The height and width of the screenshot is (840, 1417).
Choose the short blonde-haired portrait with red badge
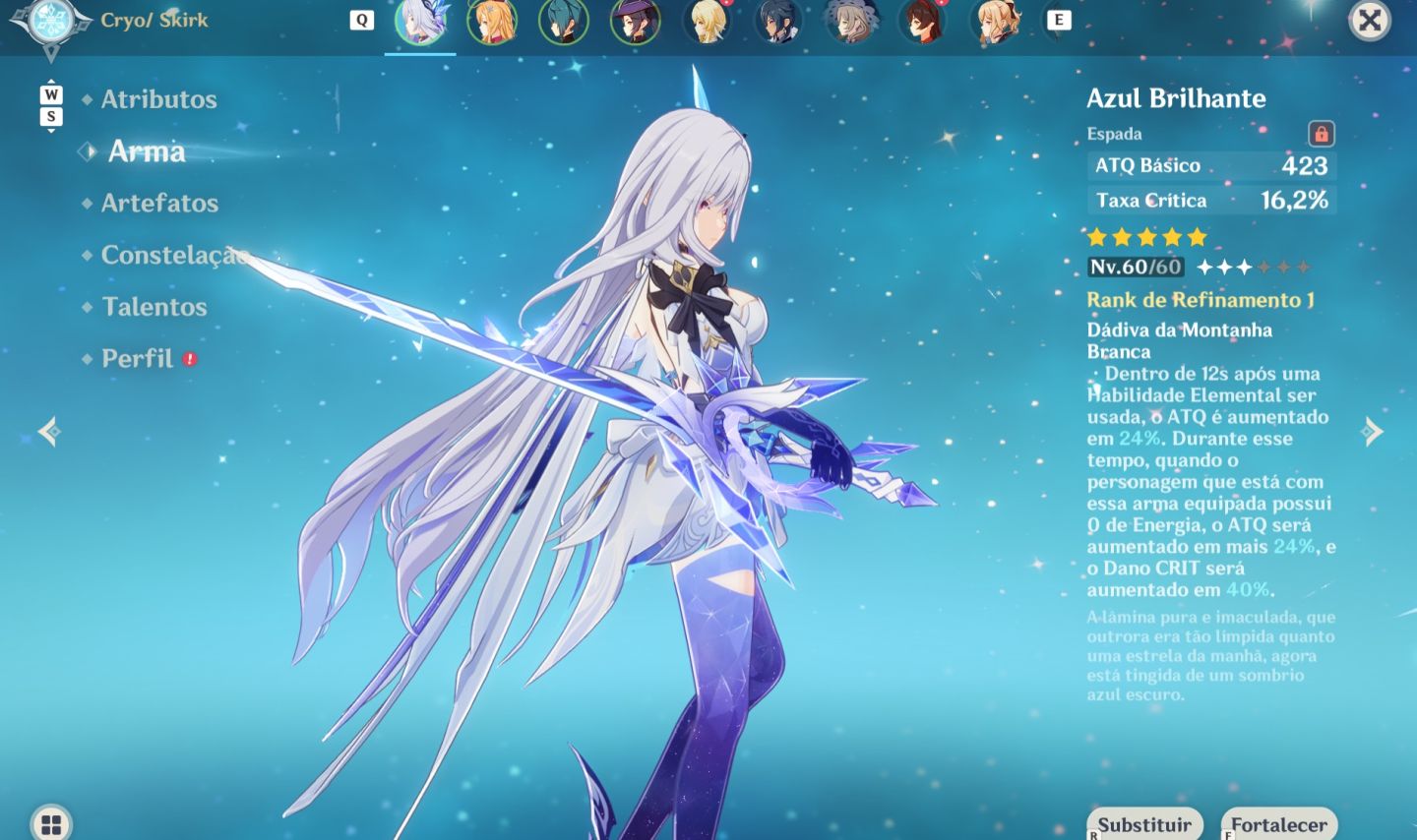708,21
